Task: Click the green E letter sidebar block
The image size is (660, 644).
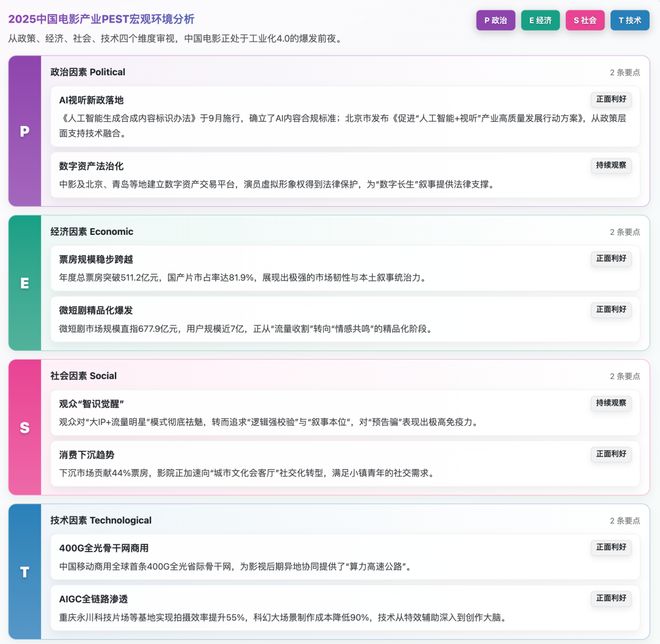Action: coord(25,283)
